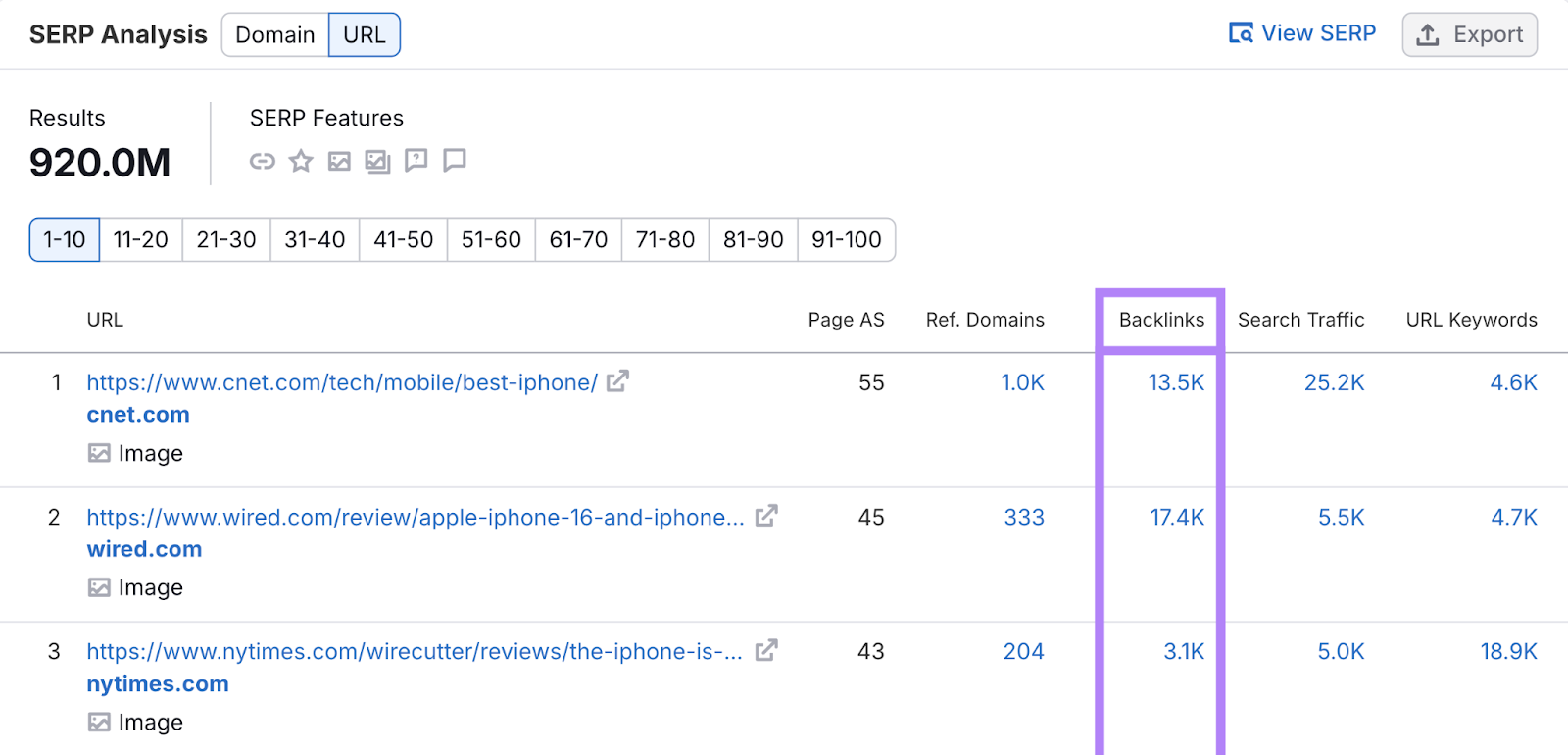Image resolution: width=1568 pixels, height=755 pixels.
Task: Click the single image SERP feature icon
Action: pos(339,161)
